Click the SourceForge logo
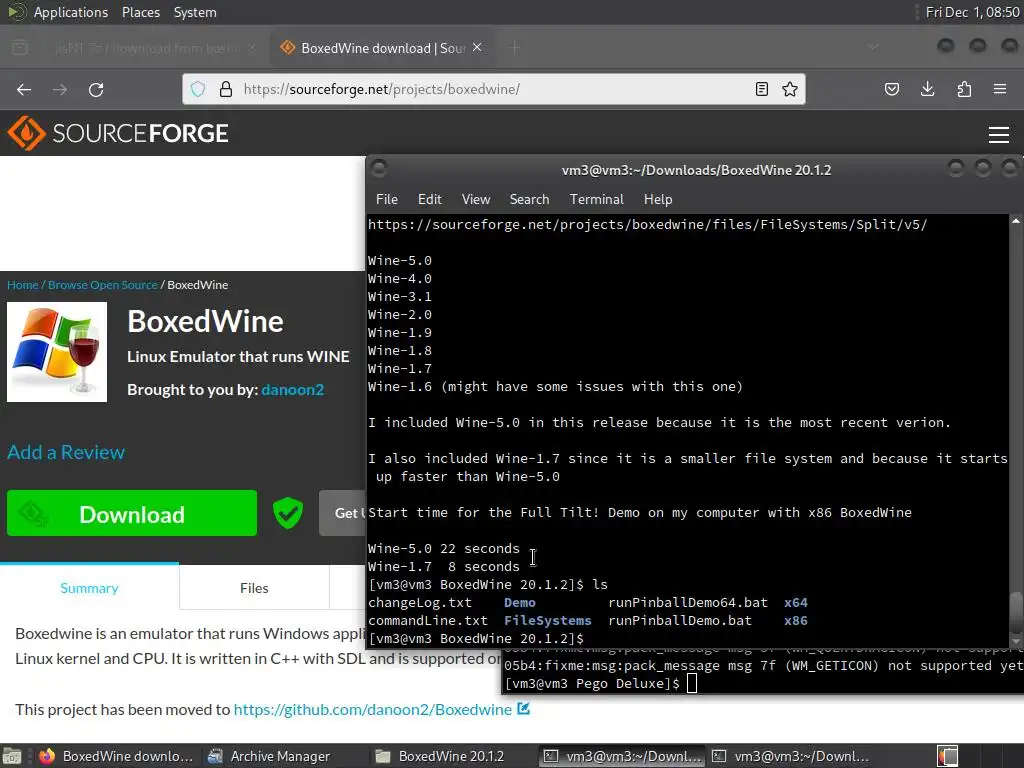1024x768 pixels. pos(118,133)
